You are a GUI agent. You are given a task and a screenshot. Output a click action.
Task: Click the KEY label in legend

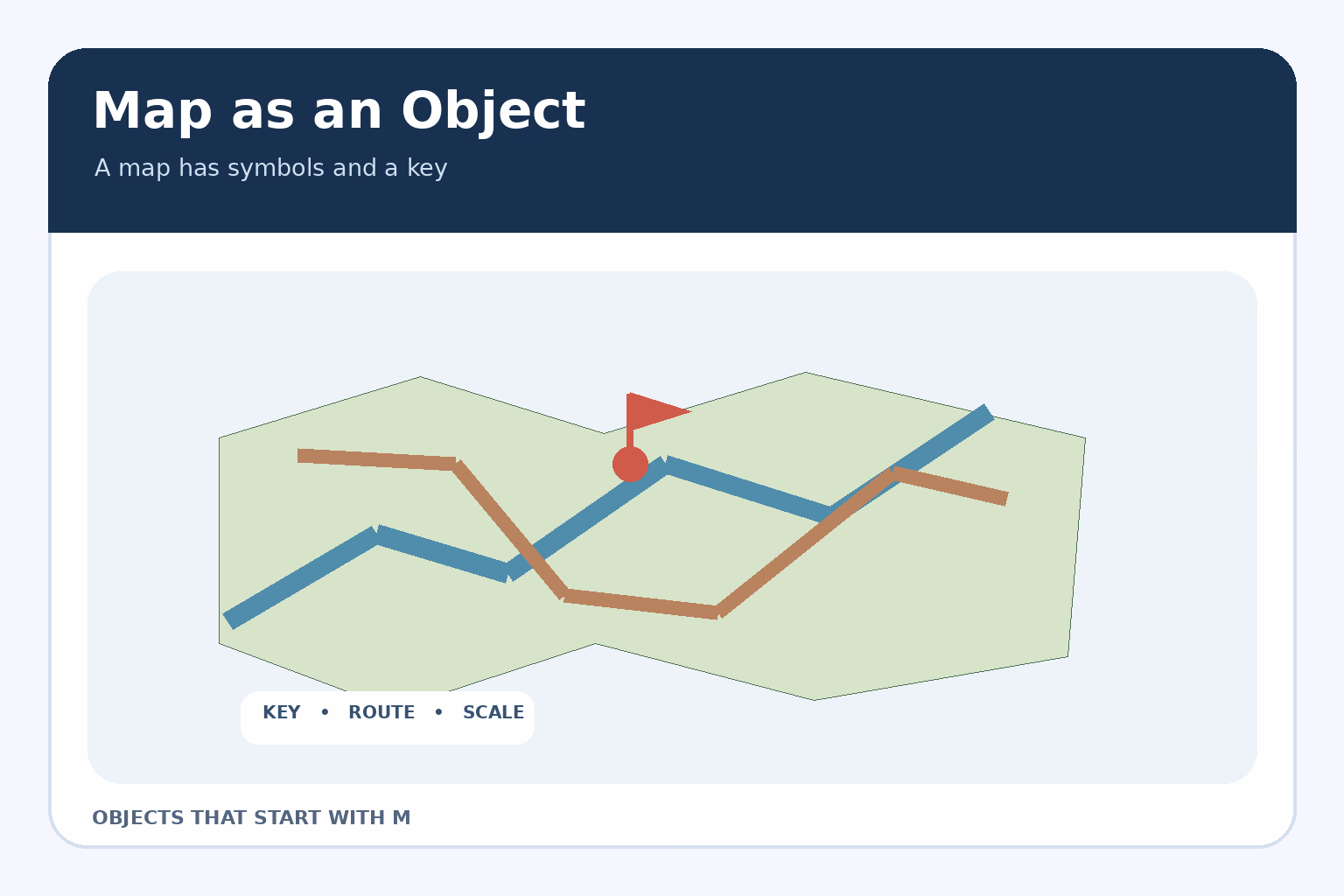(x=282, y=712)
